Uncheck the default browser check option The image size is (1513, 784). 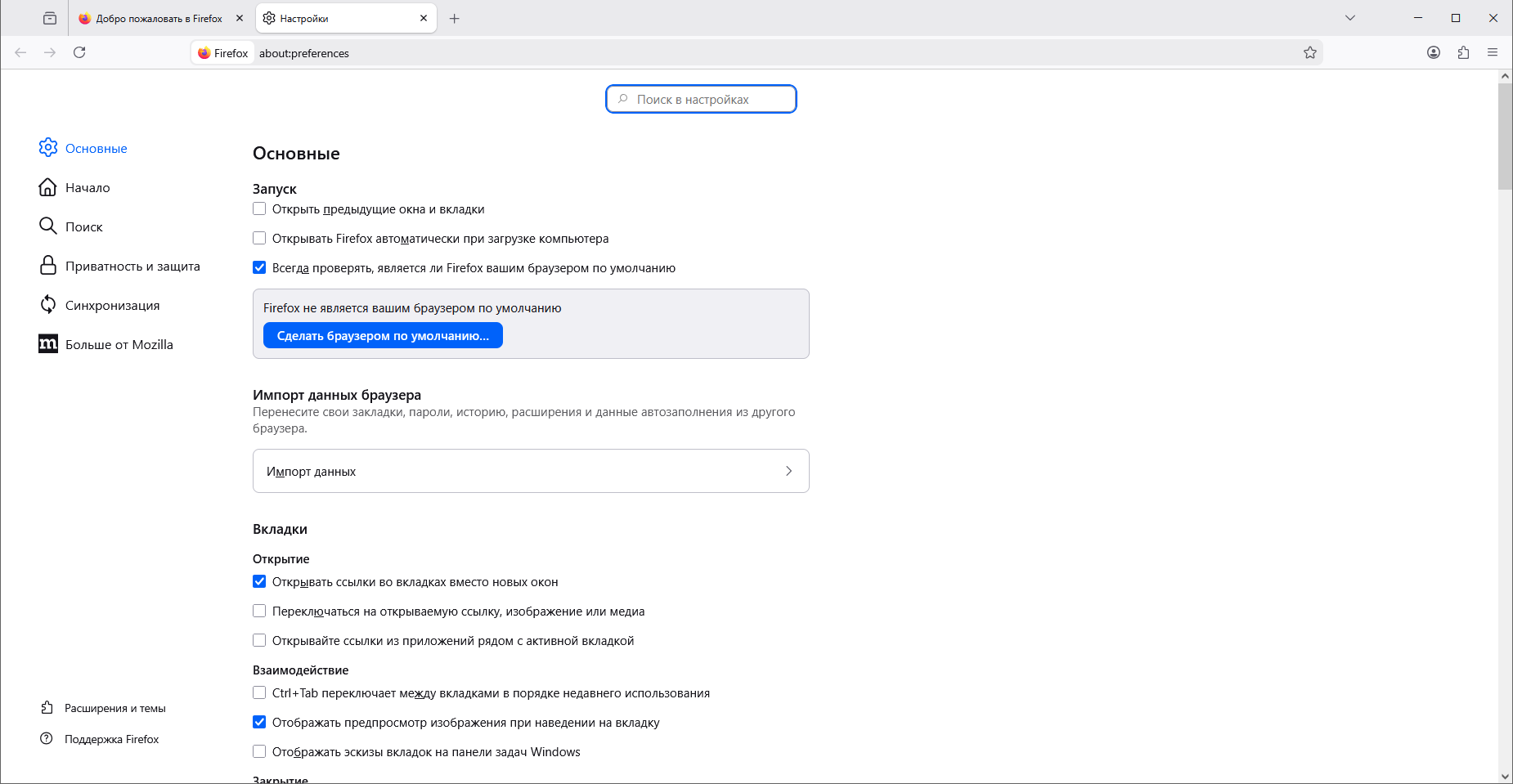click(x=259, y=268)
